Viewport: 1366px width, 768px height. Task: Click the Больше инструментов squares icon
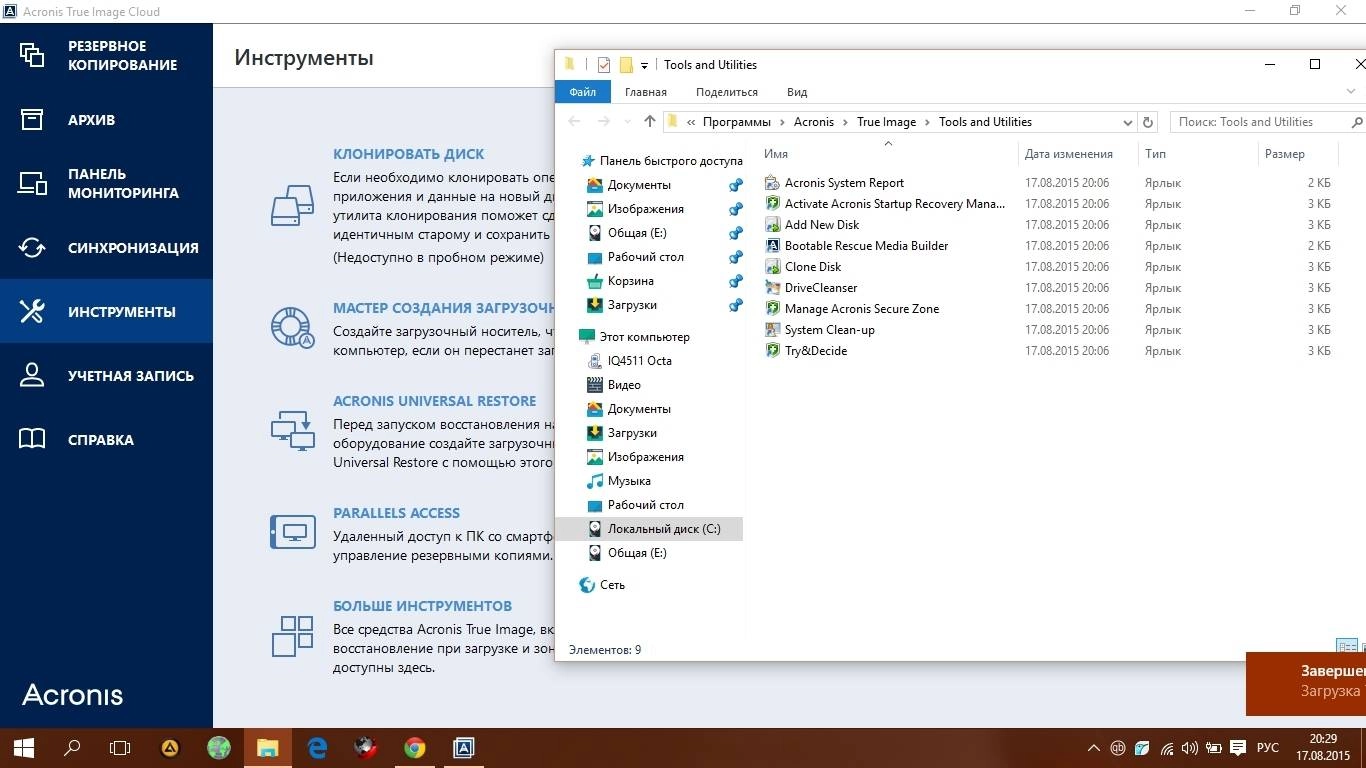pyautogui.click(x=293, y=636)
